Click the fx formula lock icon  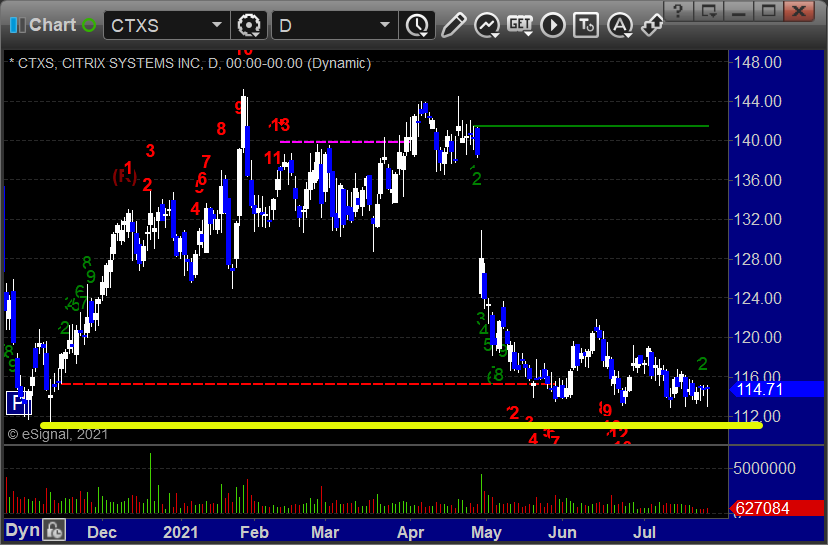point(54,530)
